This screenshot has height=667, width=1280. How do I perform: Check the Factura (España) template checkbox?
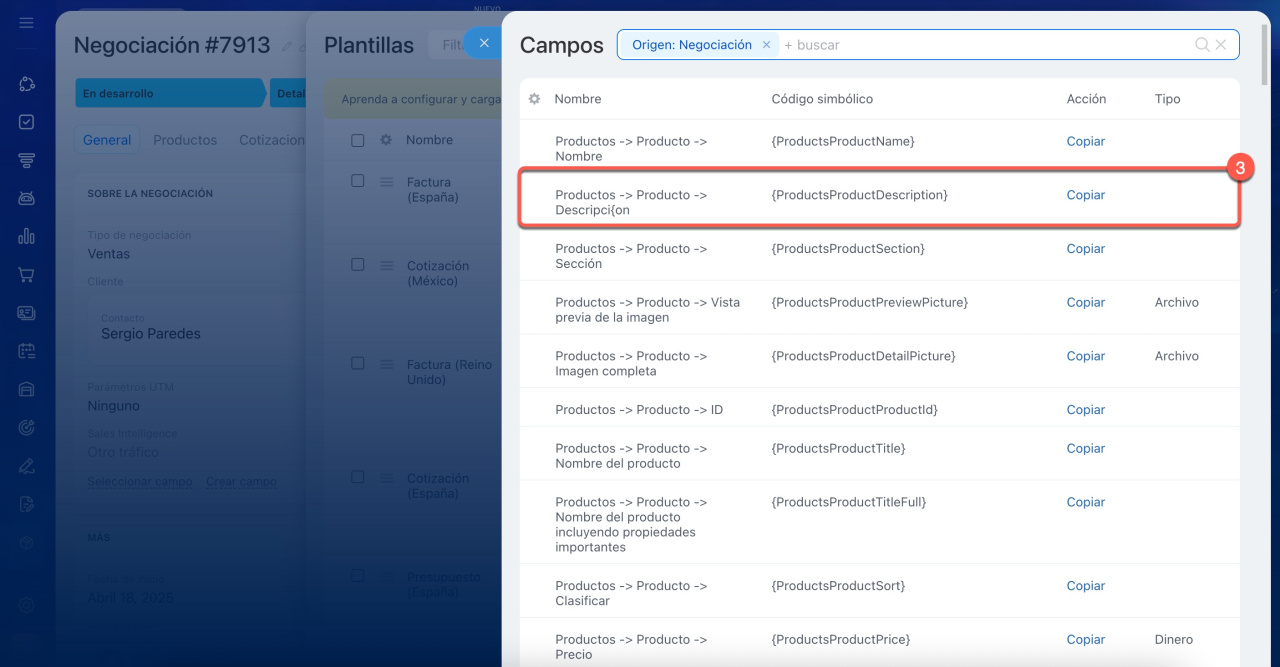point(358,181)
